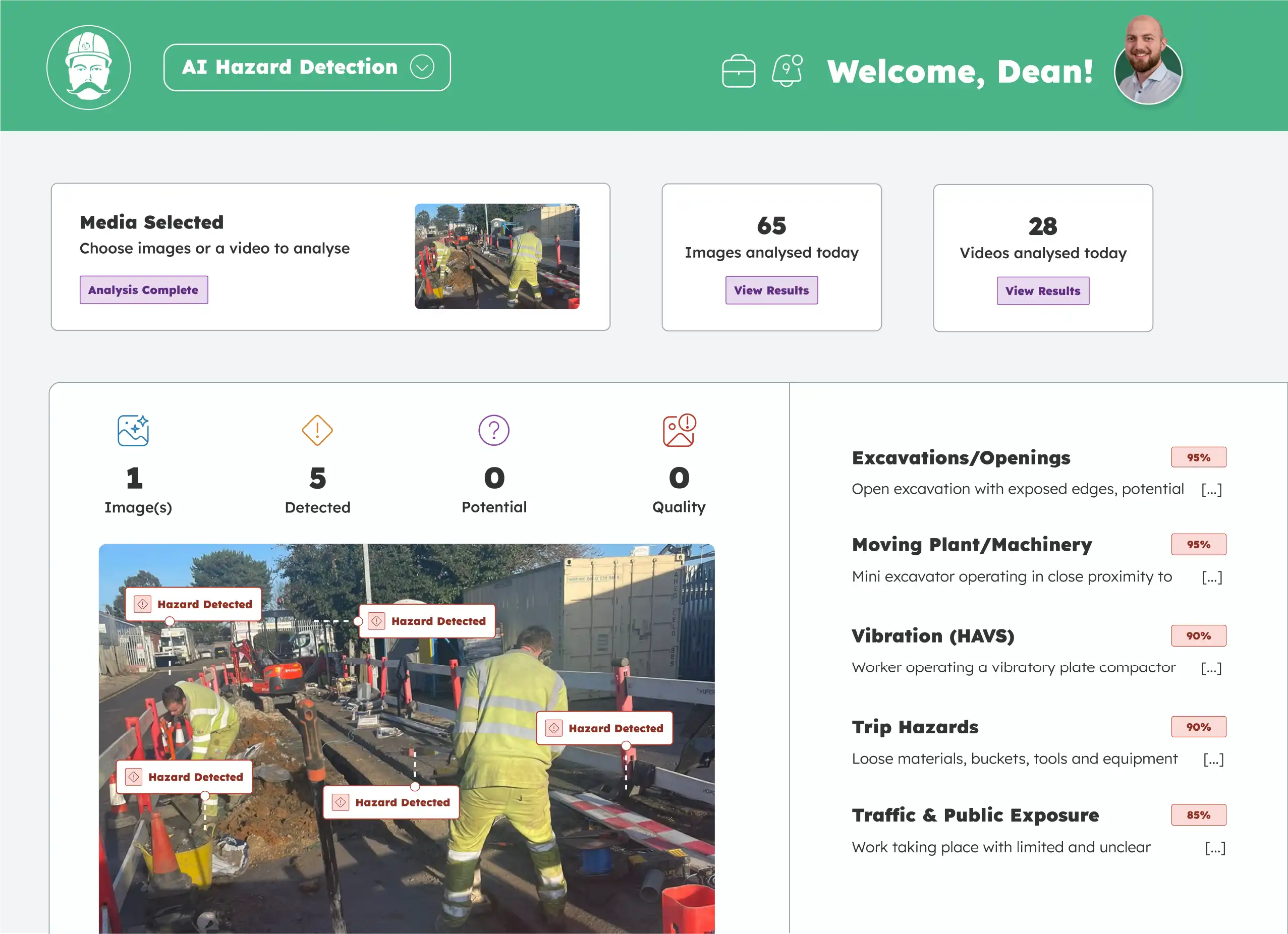
Task: Expand the Vibration (HAVS) description ellipsis
Action: pos(1211,668)
